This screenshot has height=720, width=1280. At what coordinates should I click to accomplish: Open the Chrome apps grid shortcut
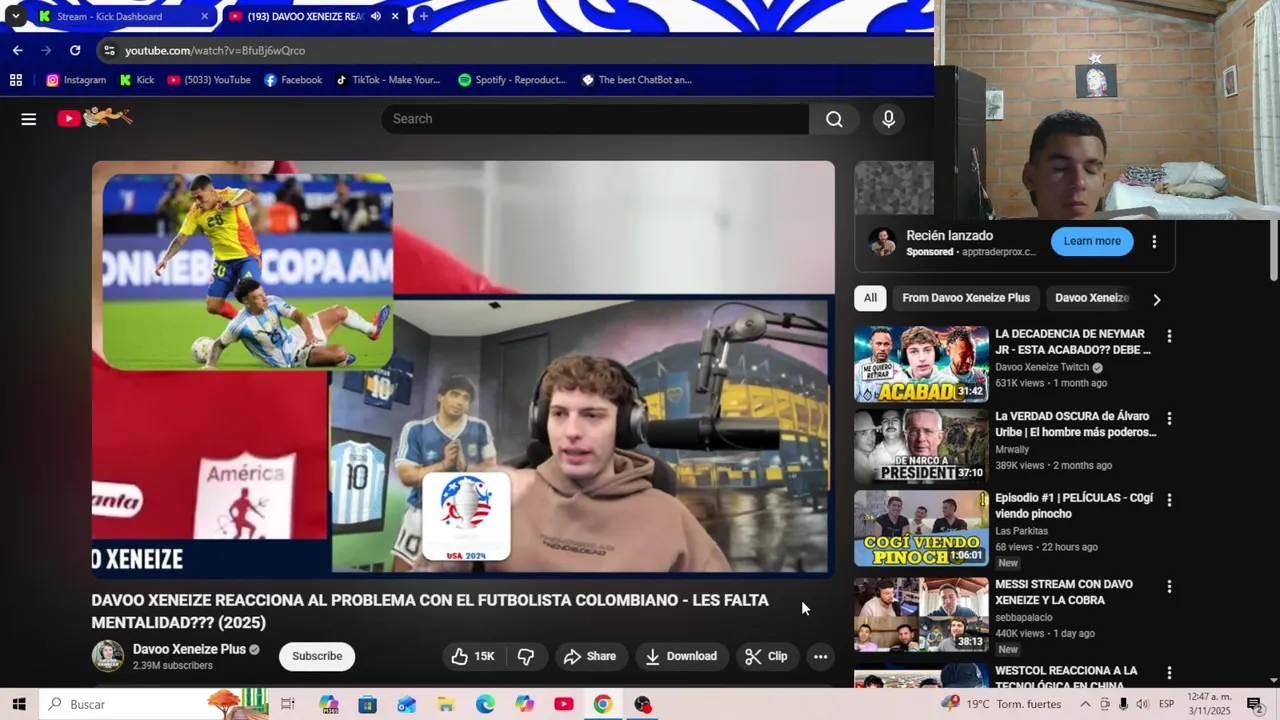(16, 80)
